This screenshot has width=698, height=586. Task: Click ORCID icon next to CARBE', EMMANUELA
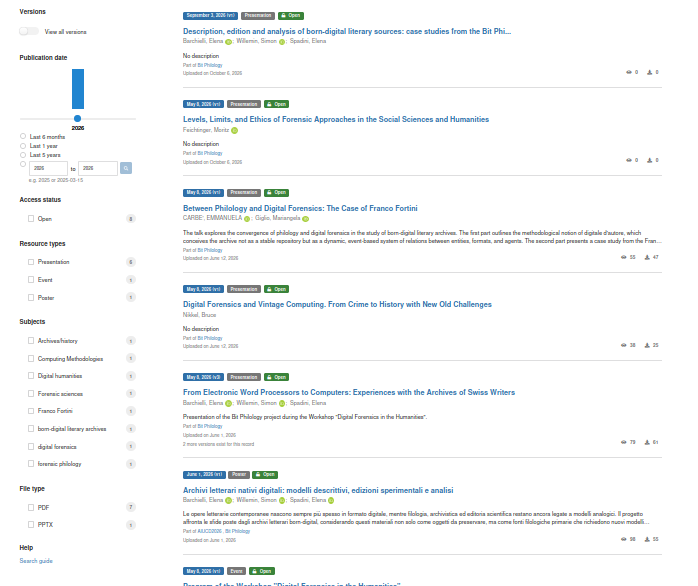click(x=247, y=219)
